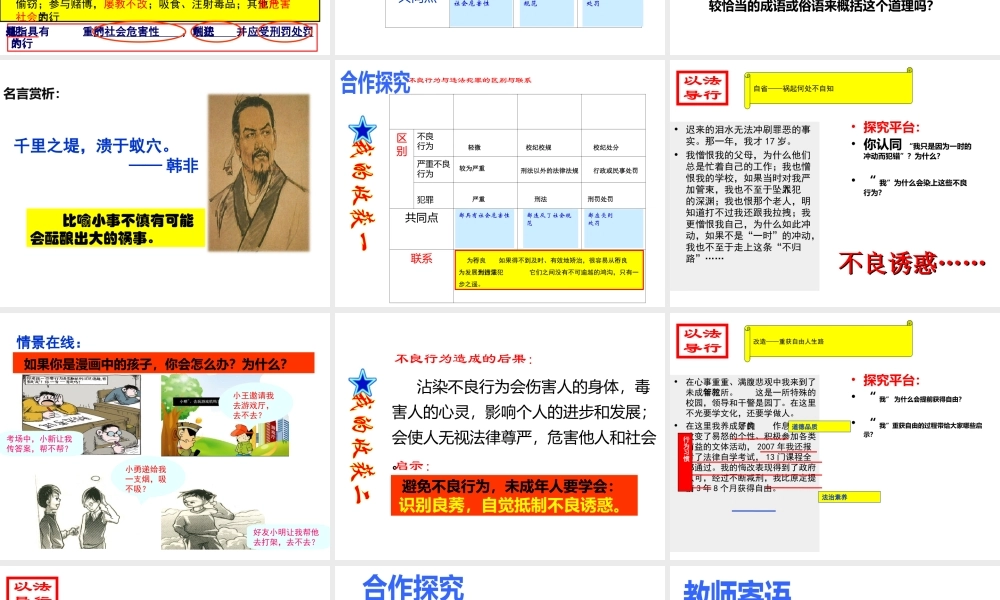Image resolution: width=1000 pixels, height=600 pixels.
Task: Click the quote 千里之堤，溃于蚁穴。
Action: click(x=92, y=145)
